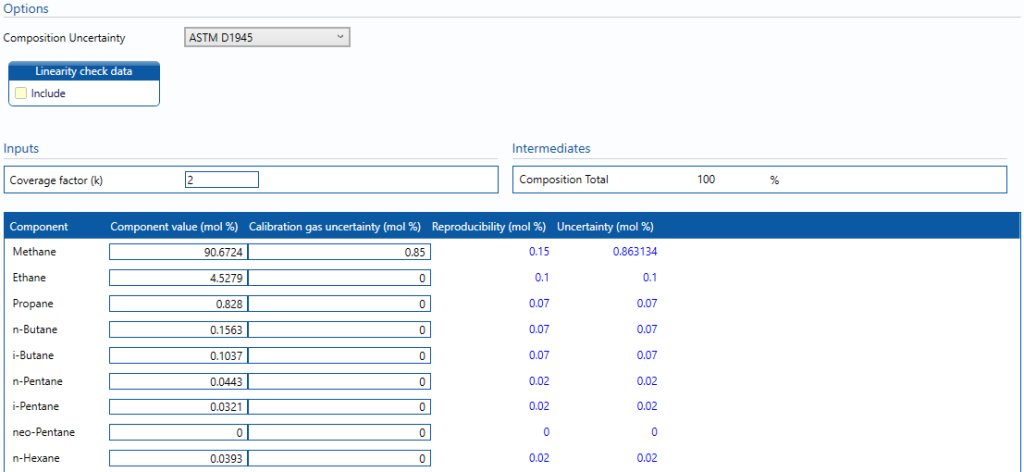This screenshot has height=472, width=1024.
Task: Select the n-Butane component value field
Action: (x=178, y=329)
